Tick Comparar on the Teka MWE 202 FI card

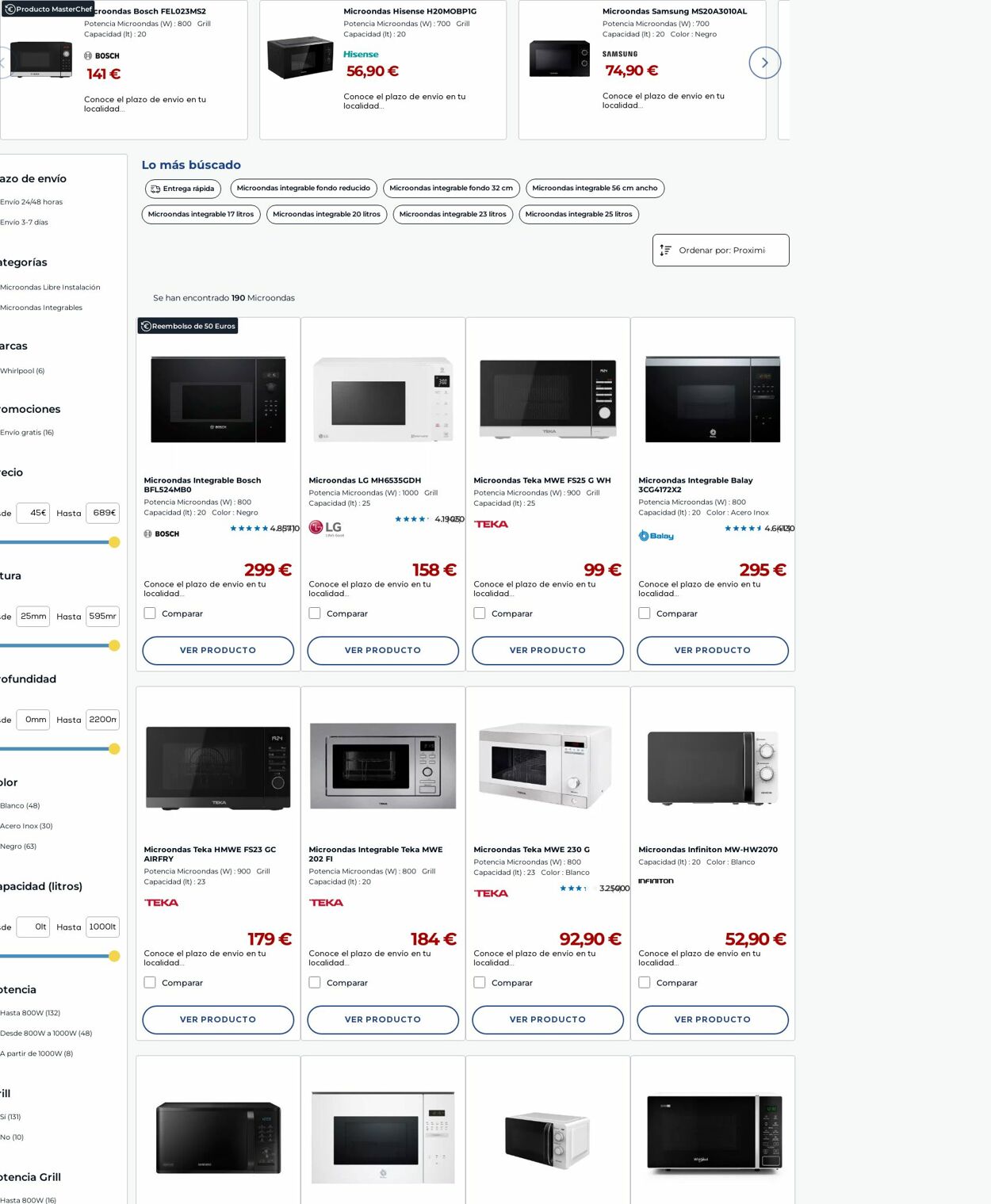click(315, 982)
